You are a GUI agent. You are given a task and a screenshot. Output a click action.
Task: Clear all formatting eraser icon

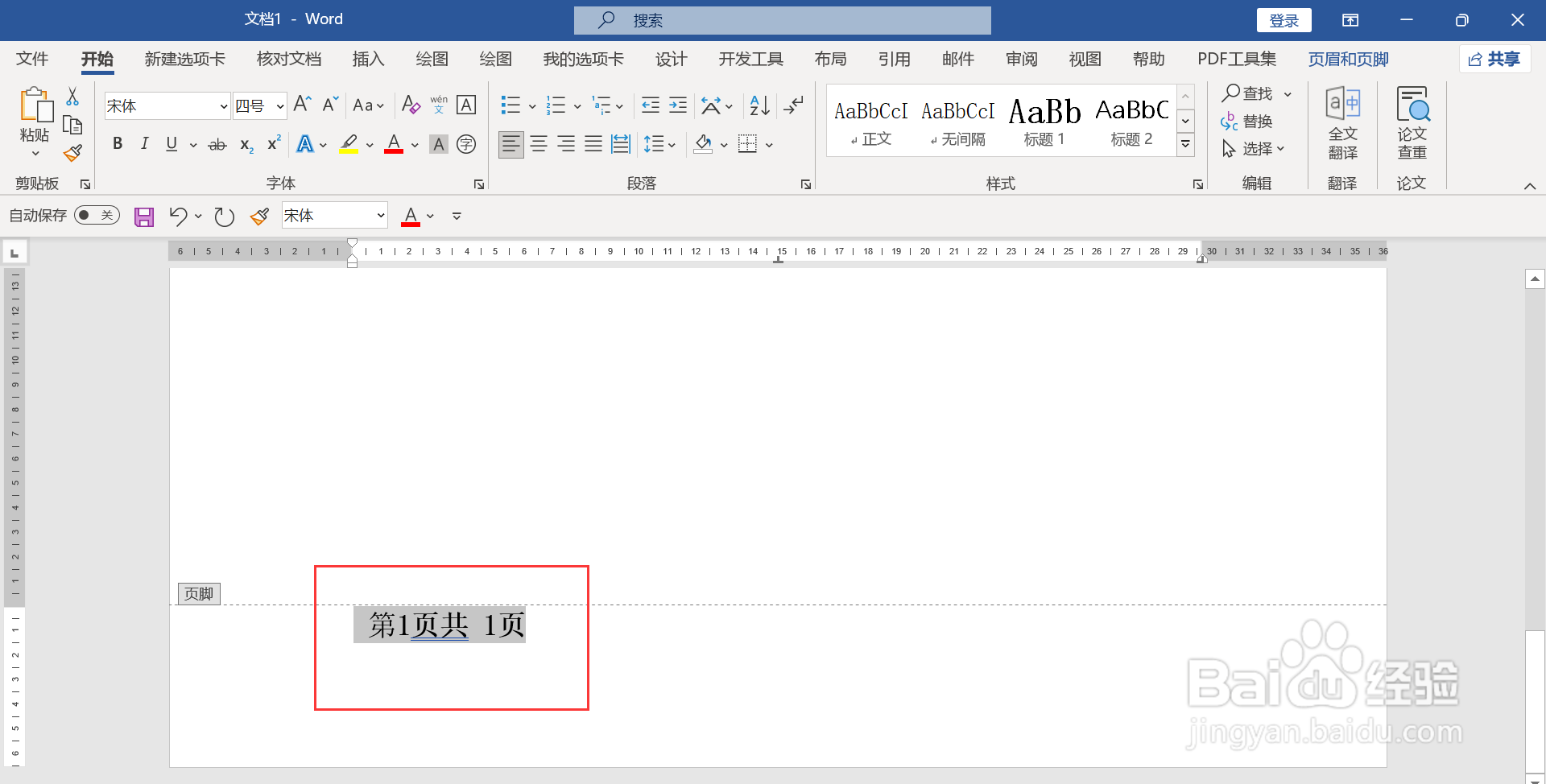tap(411, 105)
